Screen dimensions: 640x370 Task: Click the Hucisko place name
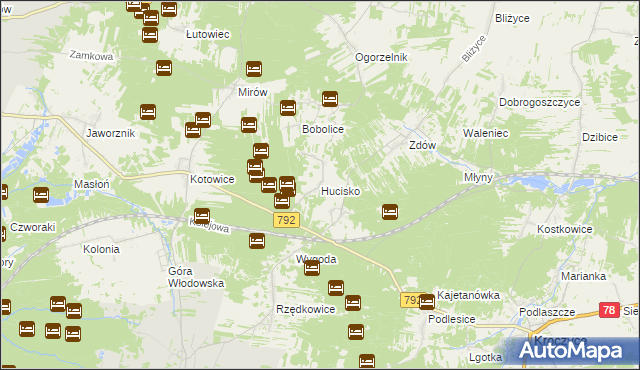[340, 191]
